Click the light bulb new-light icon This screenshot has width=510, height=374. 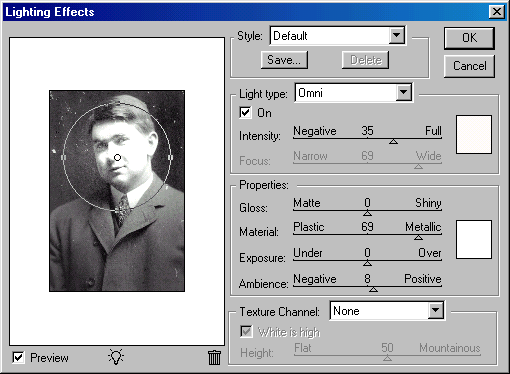[x=116, y=357]
